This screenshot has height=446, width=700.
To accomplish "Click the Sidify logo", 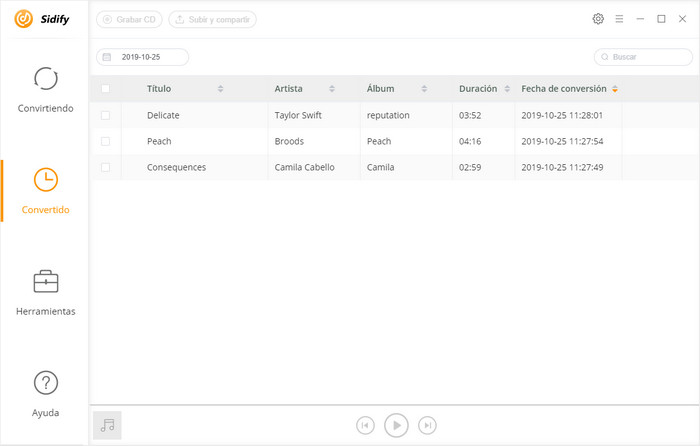I will (x=42, y=19).
